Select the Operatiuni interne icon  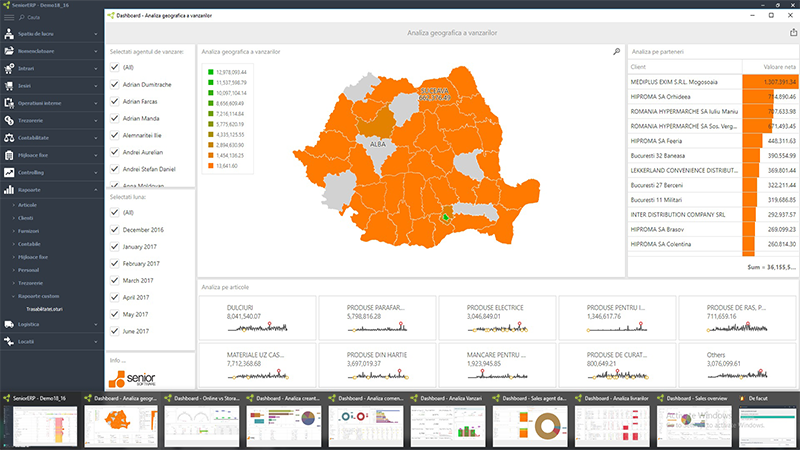click(9, 103)
